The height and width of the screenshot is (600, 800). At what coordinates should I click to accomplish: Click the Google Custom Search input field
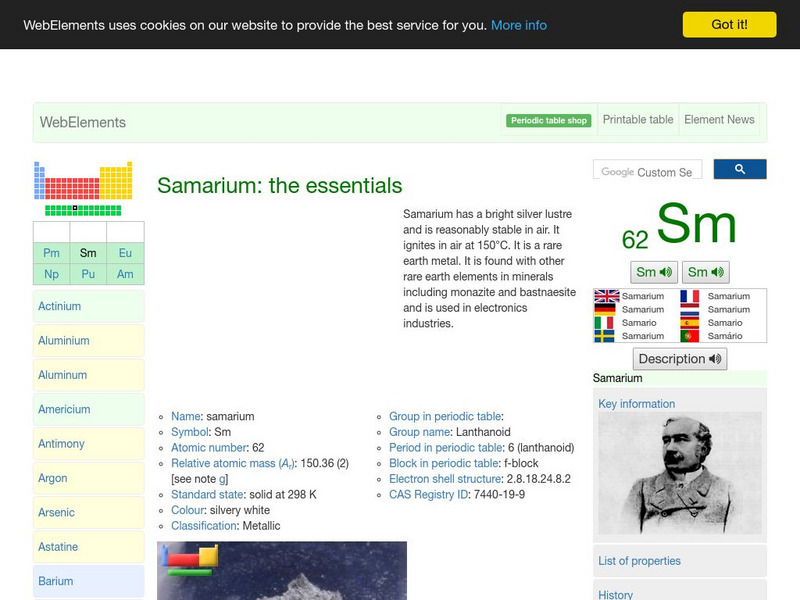coord(650,169)
